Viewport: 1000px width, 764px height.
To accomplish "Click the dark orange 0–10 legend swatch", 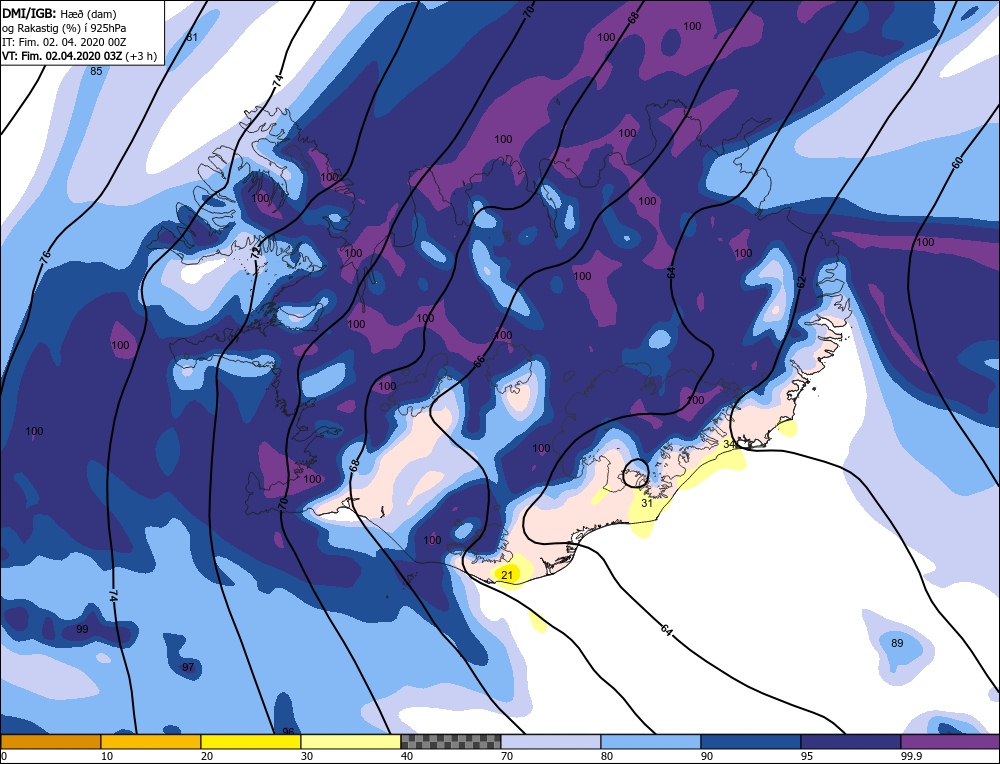I will pyautogui.click(x=50, y=741).
